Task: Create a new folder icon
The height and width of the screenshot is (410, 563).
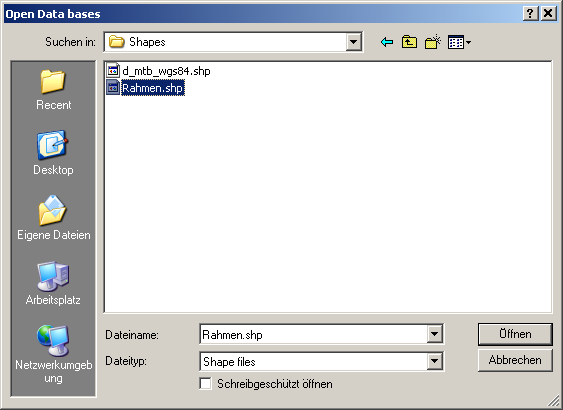Action: click(433, 42)
